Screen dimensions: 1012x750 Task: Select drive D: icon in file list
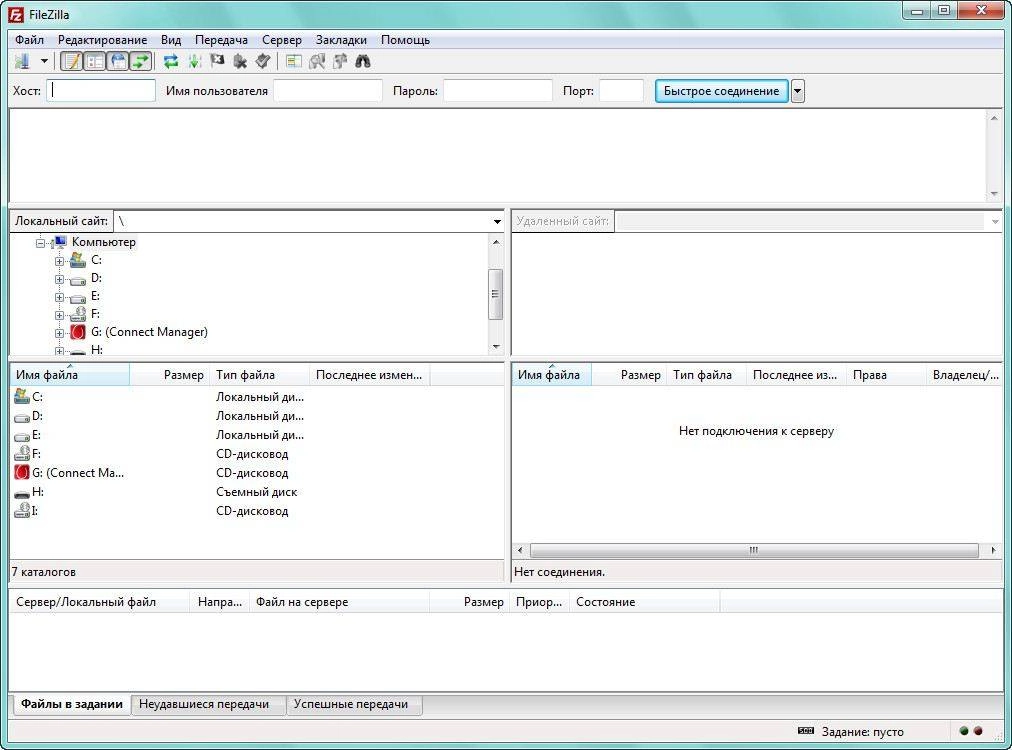click(22, 417)
